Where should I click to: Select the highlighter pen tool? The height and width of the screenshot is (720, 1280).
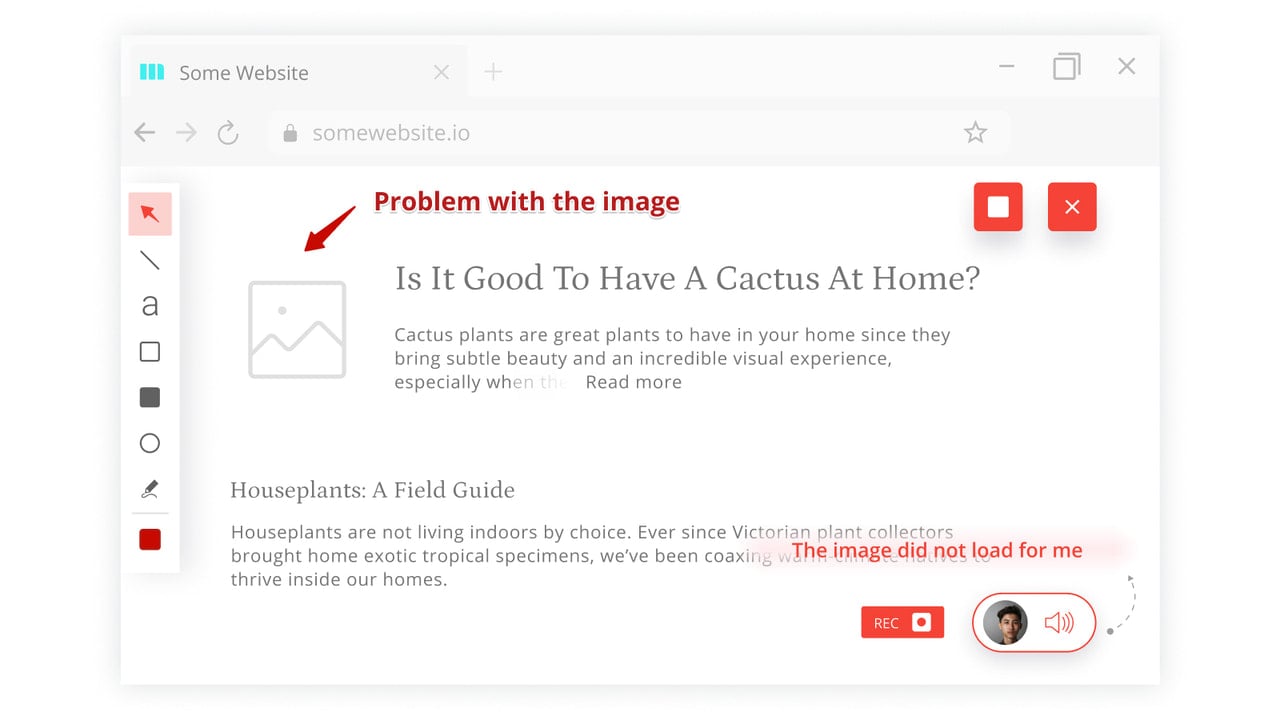[x=150, y=489]
